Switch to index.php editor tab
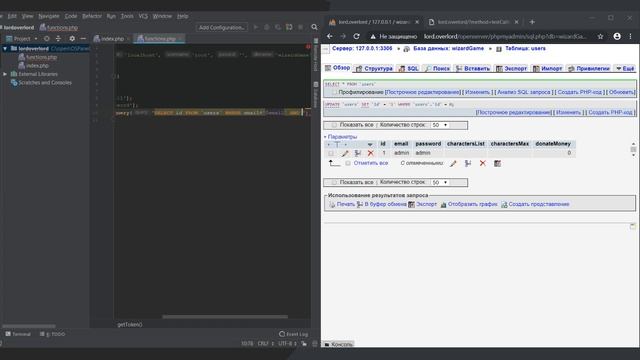This screenshot has height=360, width=640. [x=109, y=38]
